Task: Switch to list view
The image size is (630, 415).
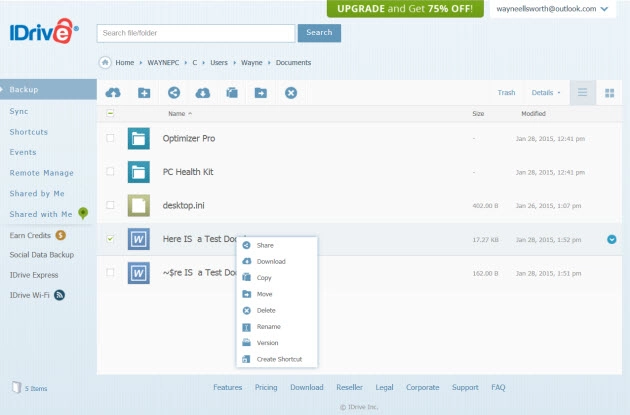Action: [x=582, y=93]
